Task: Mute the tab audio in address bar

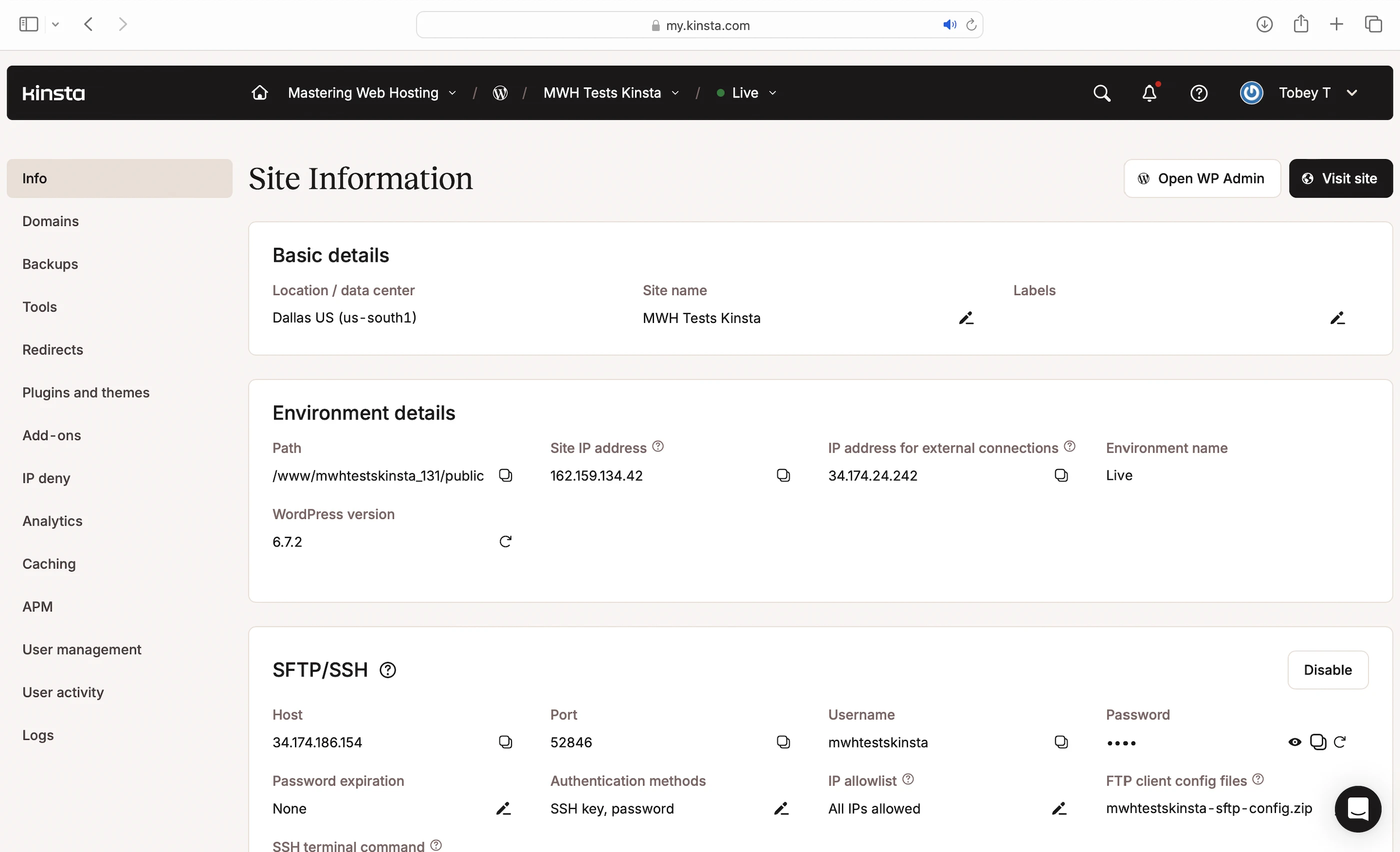Action: [949, 25]
